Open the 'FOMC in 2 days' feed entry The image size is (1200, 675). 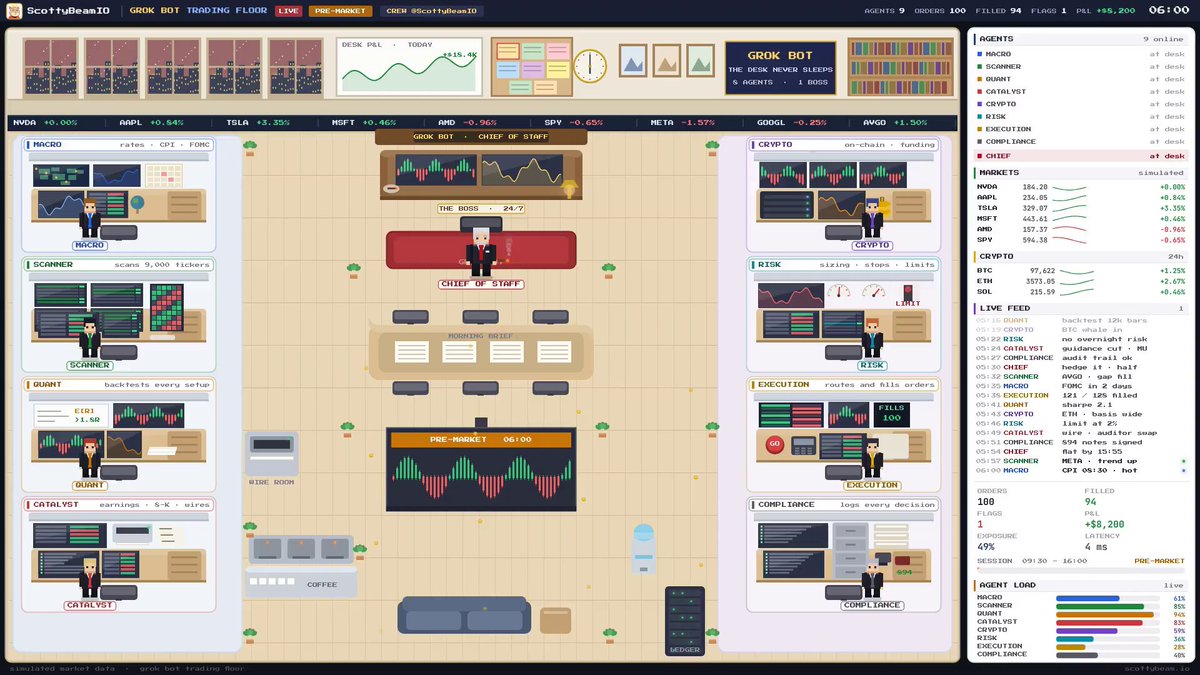pyautogui.click(x=1079, y=386)
